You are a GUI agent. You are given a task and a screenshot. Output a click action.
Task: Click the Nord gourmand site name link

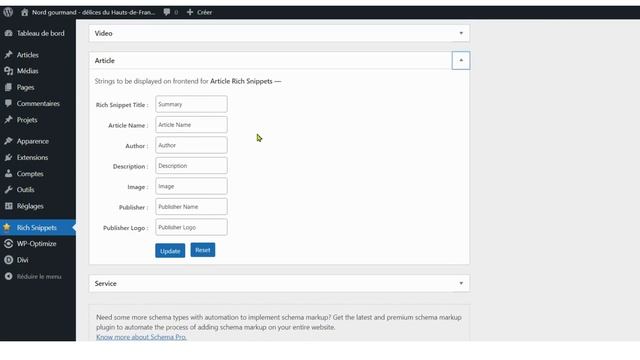(93, 12)
